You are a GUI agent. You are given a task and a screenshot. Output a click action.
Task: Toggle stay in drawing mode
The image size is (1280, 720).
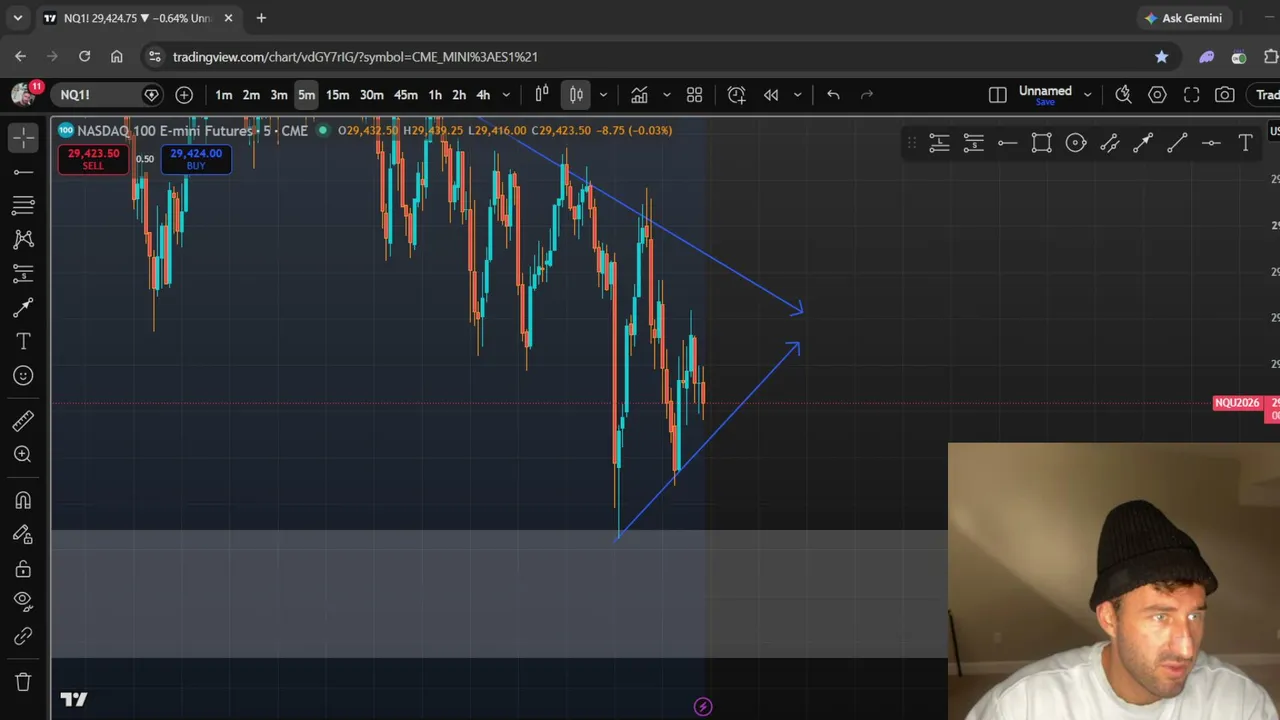coord(23,534)
